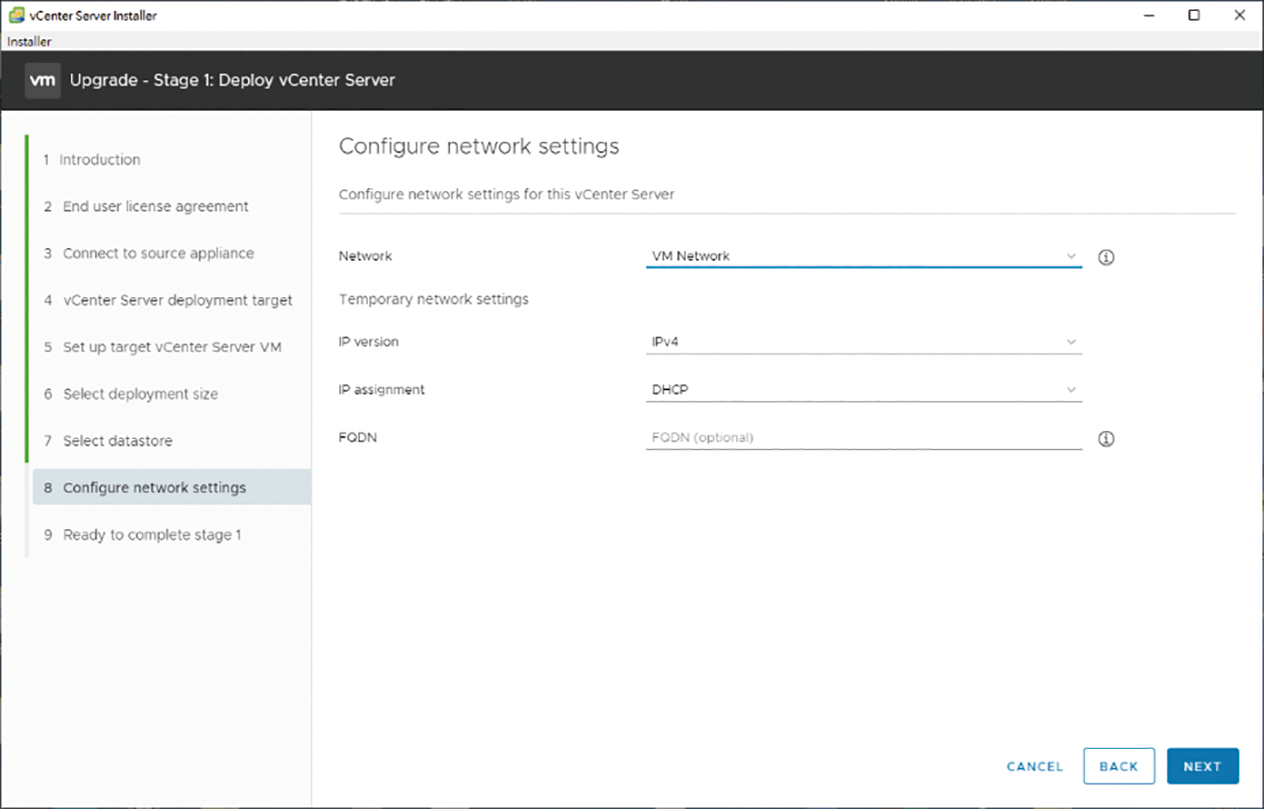Click the BACK button

pyautogui.click(x=1119, y=766)
